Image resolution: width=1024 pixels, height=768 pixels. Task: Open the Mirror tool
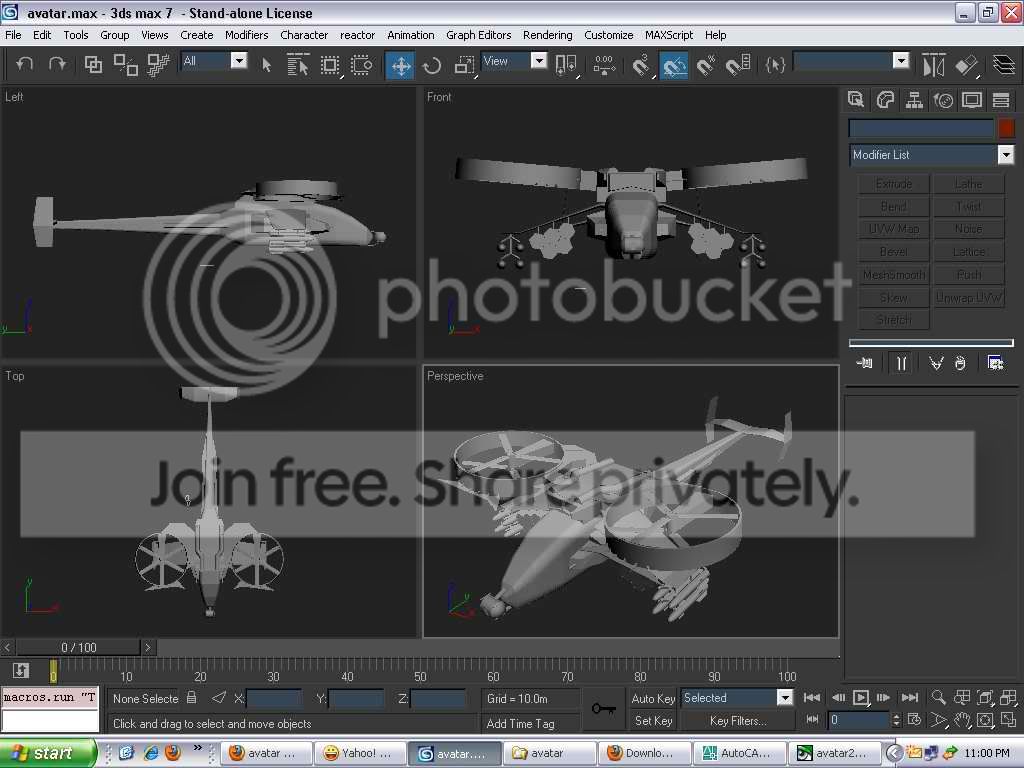point(933,65)
